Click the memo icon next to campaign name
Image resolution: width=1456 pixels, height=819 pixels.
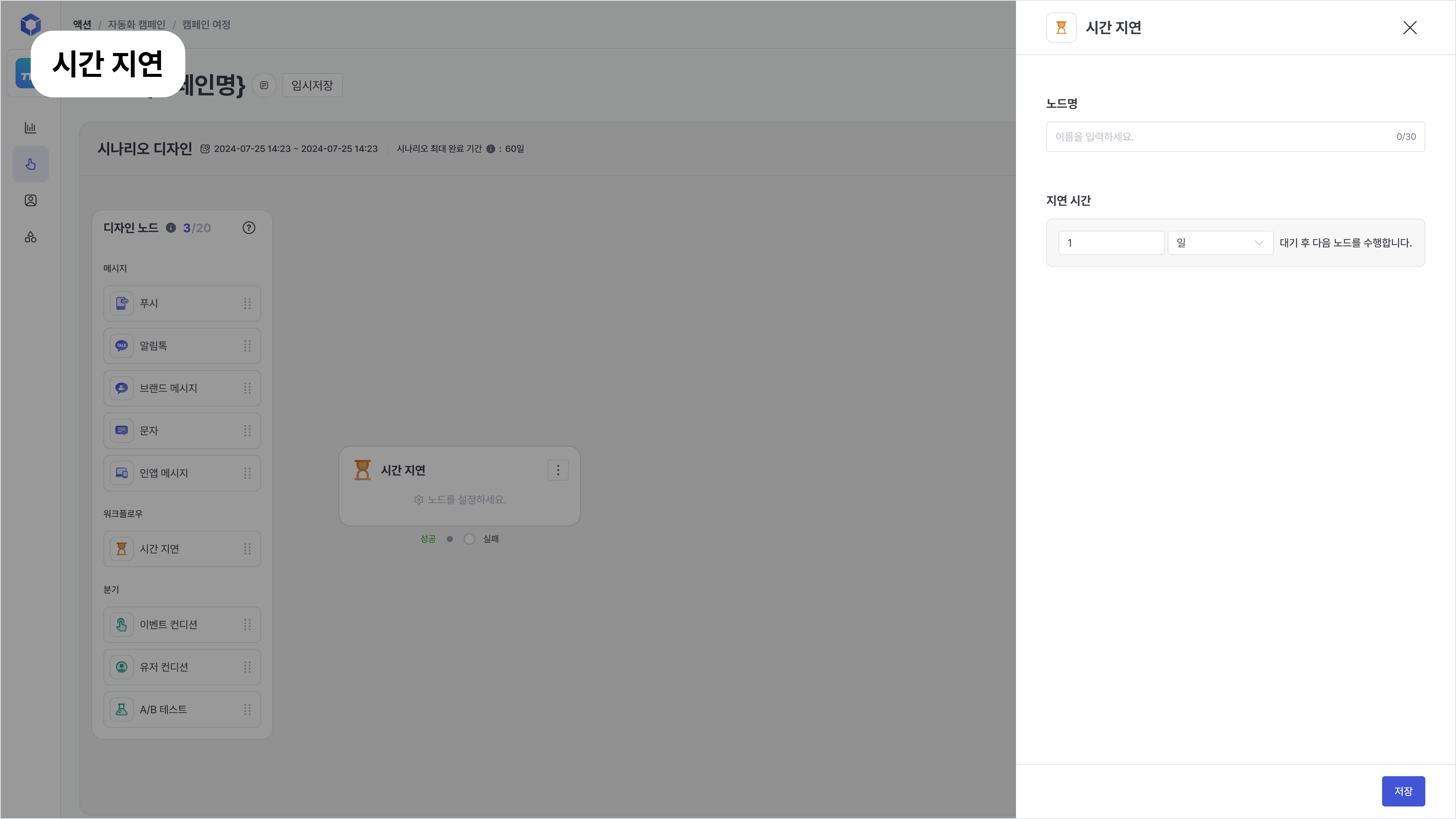coord(264,85)
